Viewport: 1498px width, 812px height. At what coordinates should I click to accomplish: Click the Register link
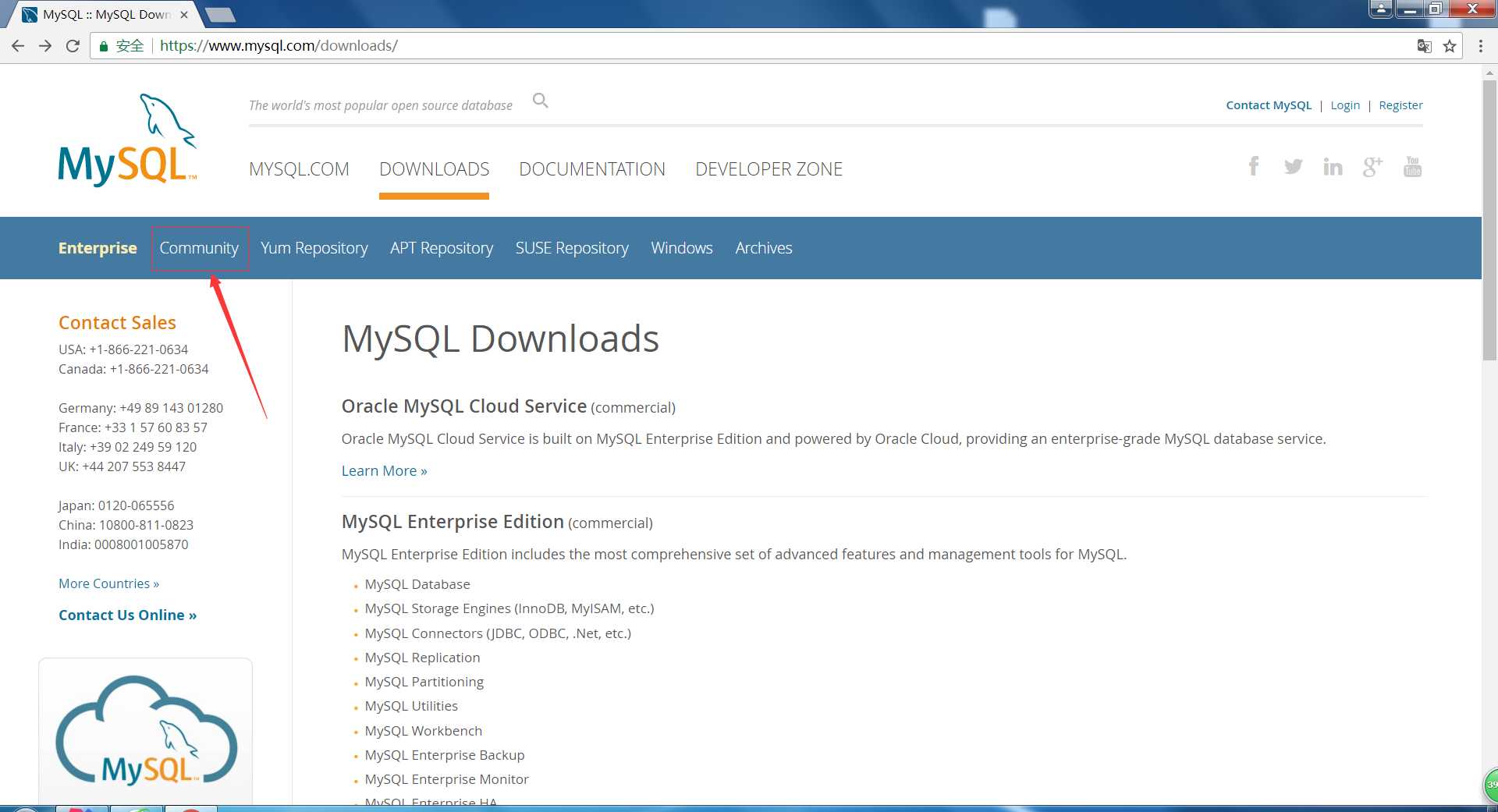(1400, 105)
